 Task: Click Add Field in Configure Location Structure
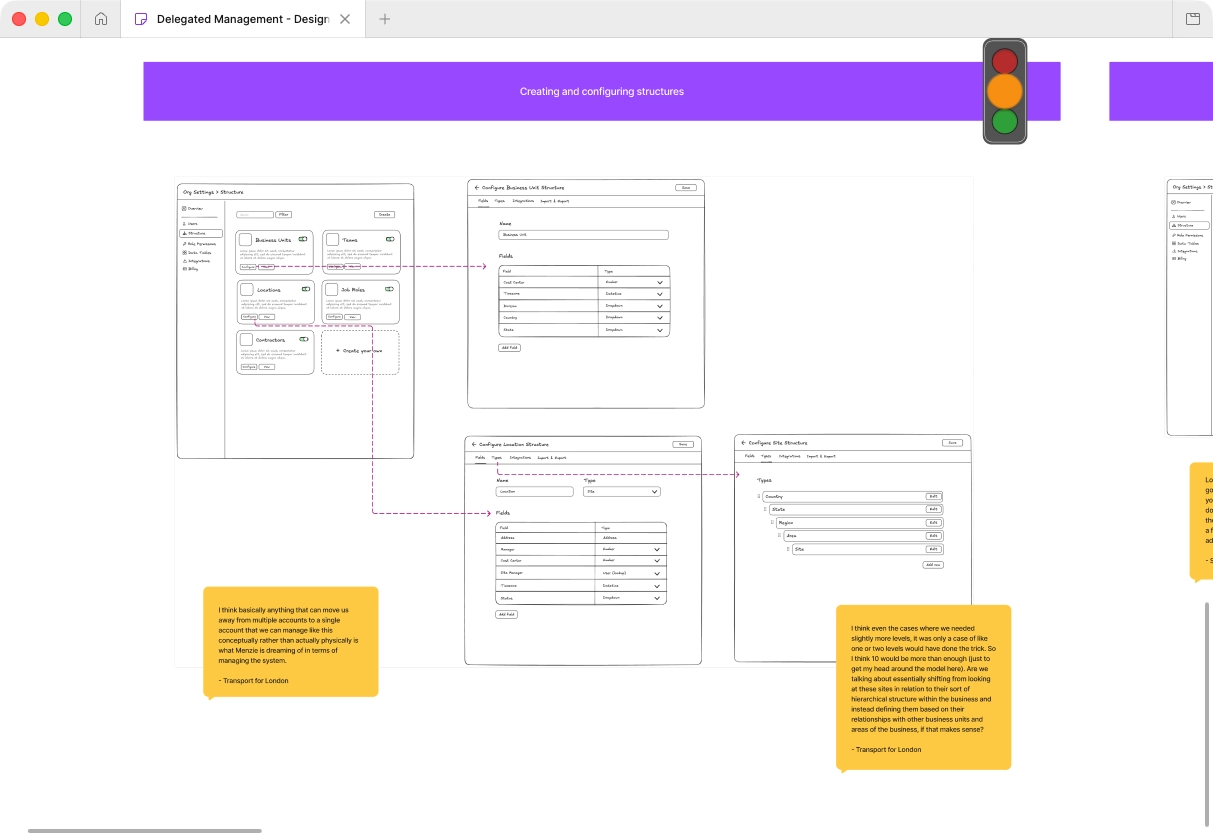(507, 615)
